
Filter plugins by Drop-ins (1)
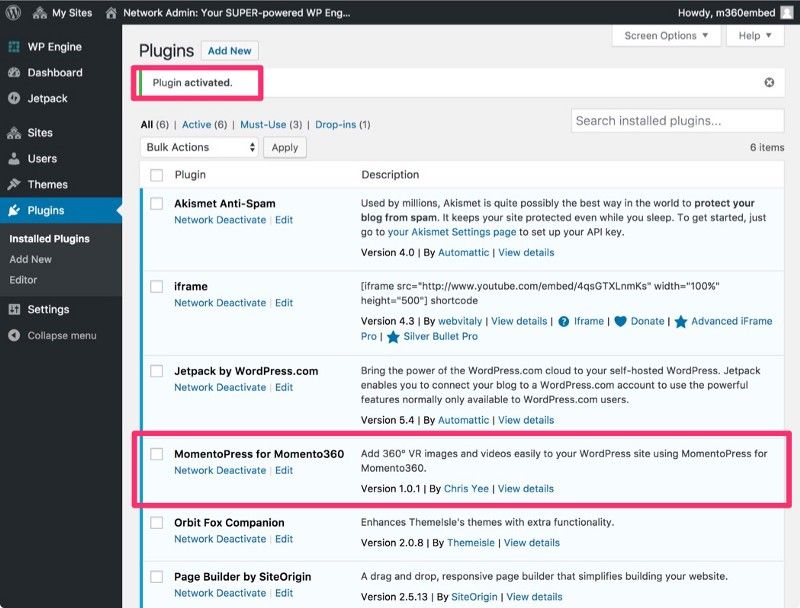pyautogui.click(x=342, y=124)
